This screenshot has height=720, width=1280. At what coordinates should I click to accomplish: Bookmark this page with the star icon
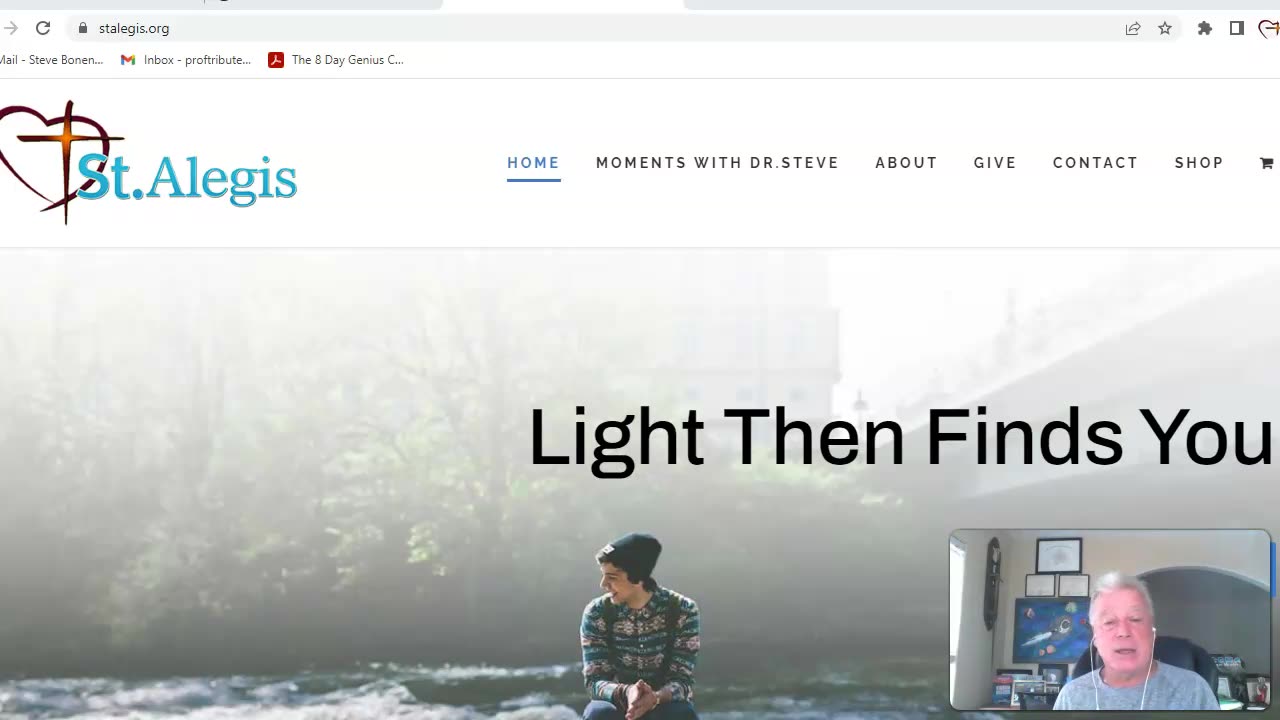click(1165, 28)
